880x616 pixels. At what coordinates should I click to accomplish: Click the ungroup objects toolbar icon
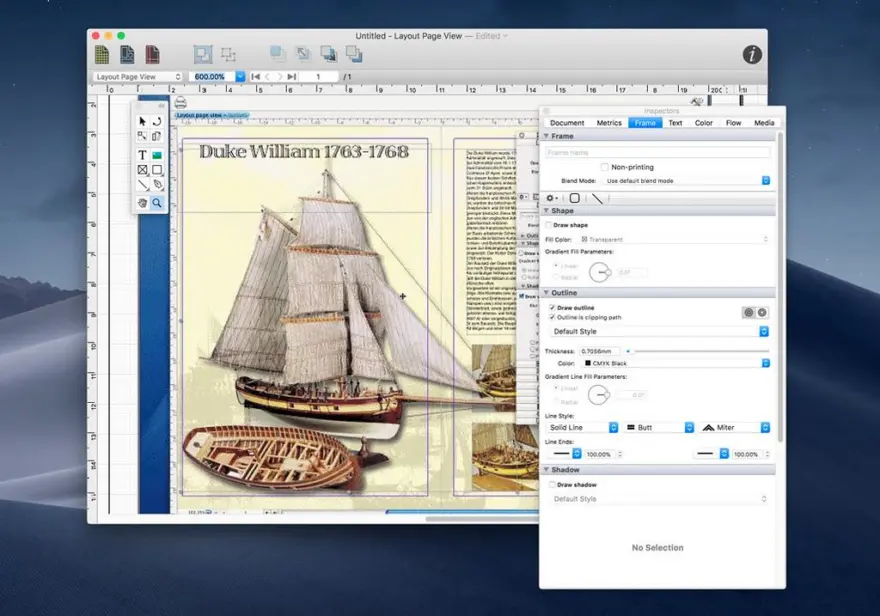[x=228, y=54]
